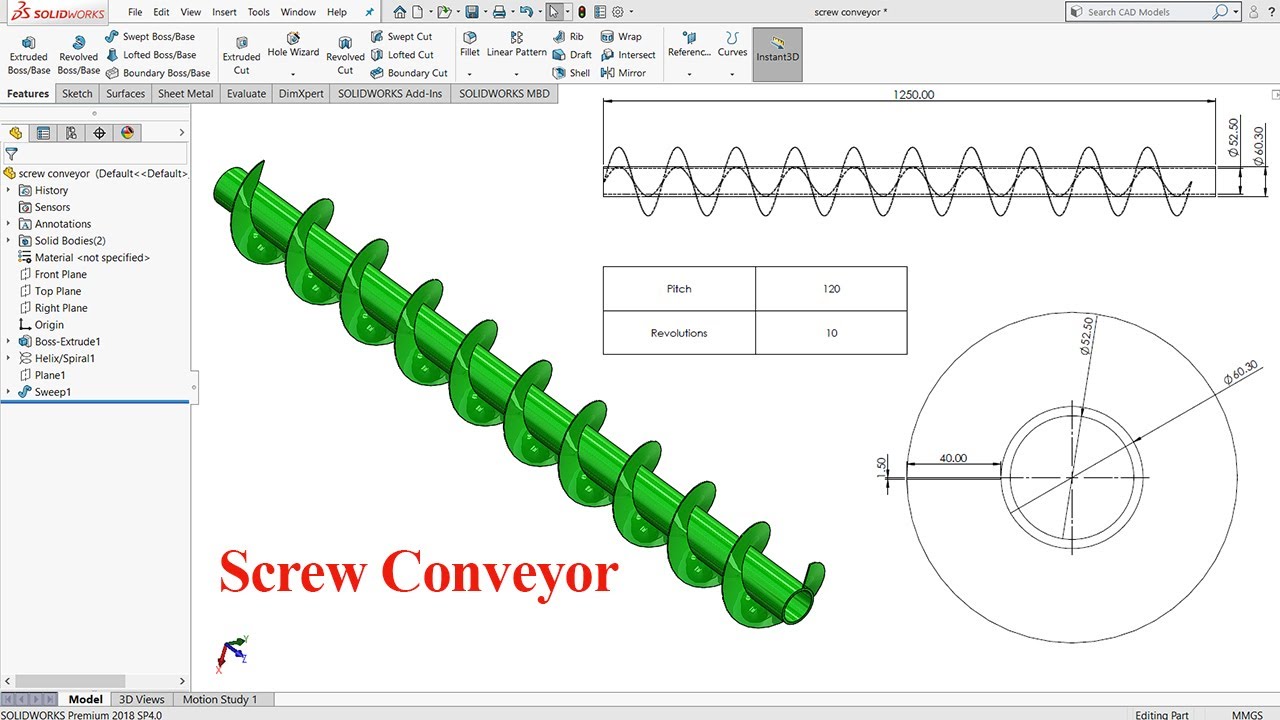
Task: Click the Print icon
Action: click(499, 12)
